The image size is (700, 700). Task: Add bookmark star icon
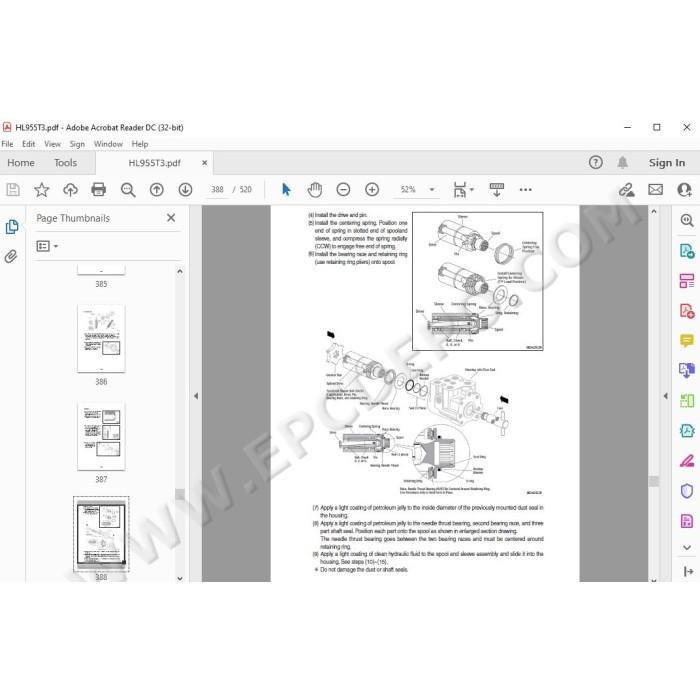pos(42,190)
